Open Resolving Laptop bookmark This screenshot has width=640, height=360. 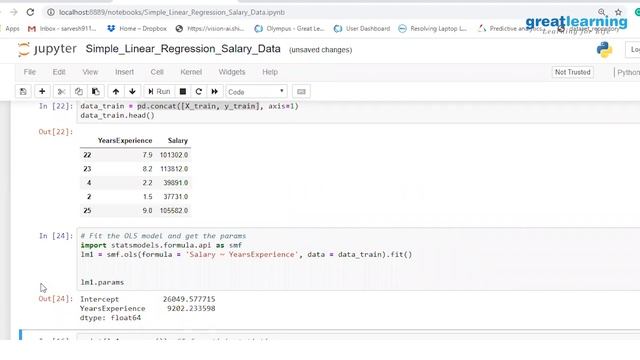tap(432, 29)
